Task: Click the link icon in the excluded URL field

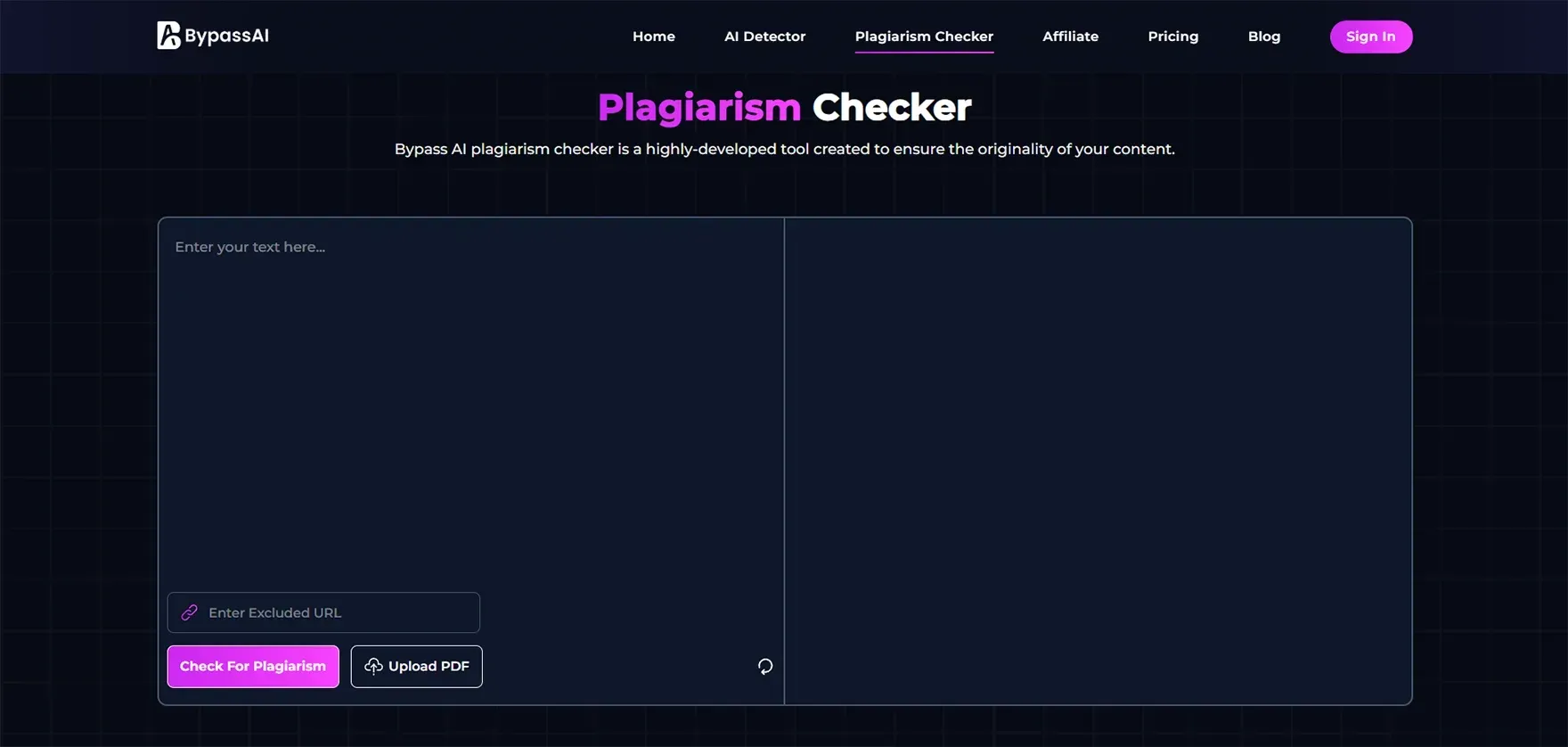Action: [x=190, y=612]
